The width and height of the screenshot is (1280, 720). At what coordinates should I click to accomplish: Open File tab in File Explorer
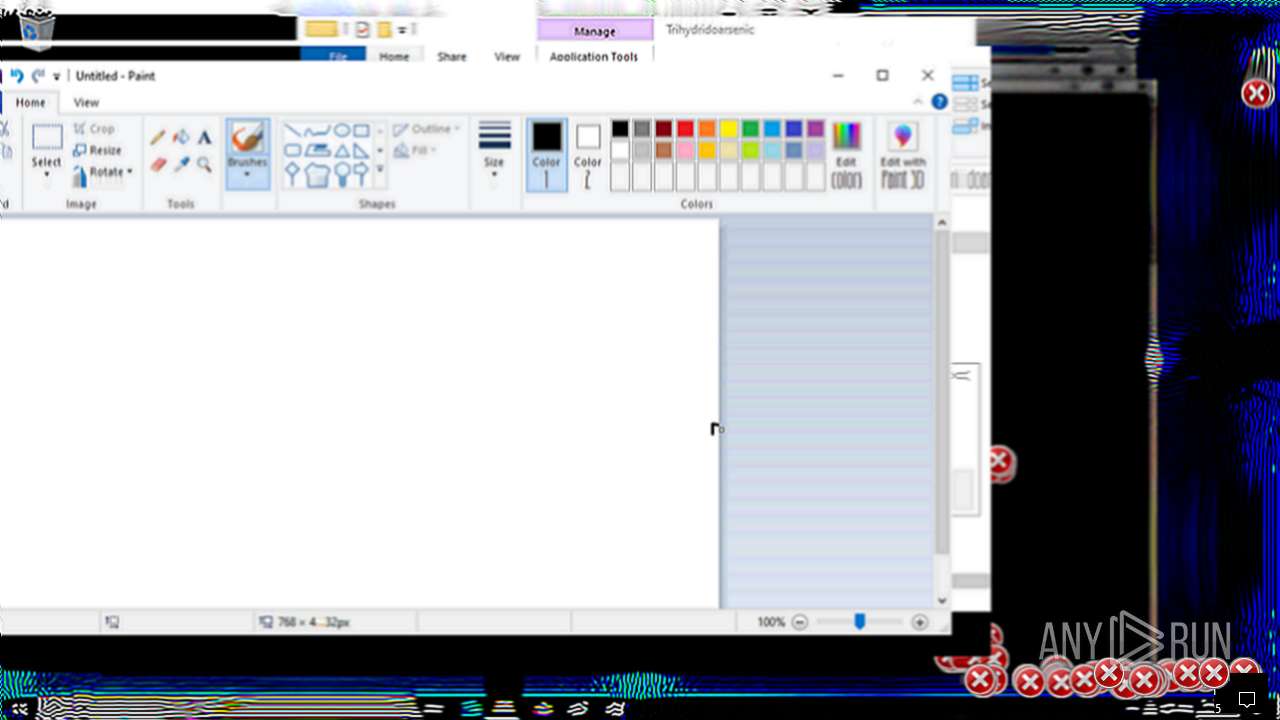(338, 57)
